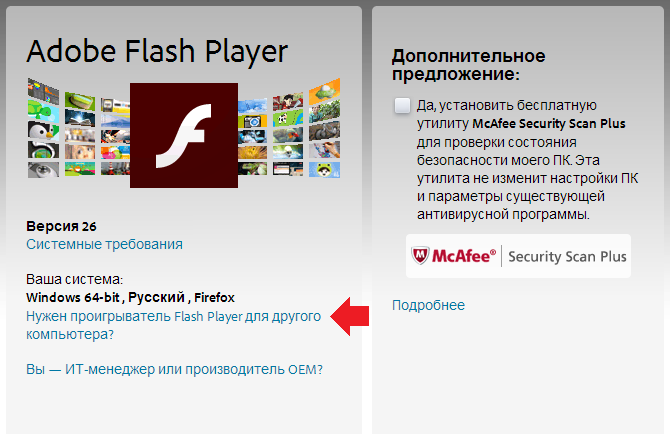
Task: Click the yellow camera icon thumbnail
Action: [x=253, y=121]
